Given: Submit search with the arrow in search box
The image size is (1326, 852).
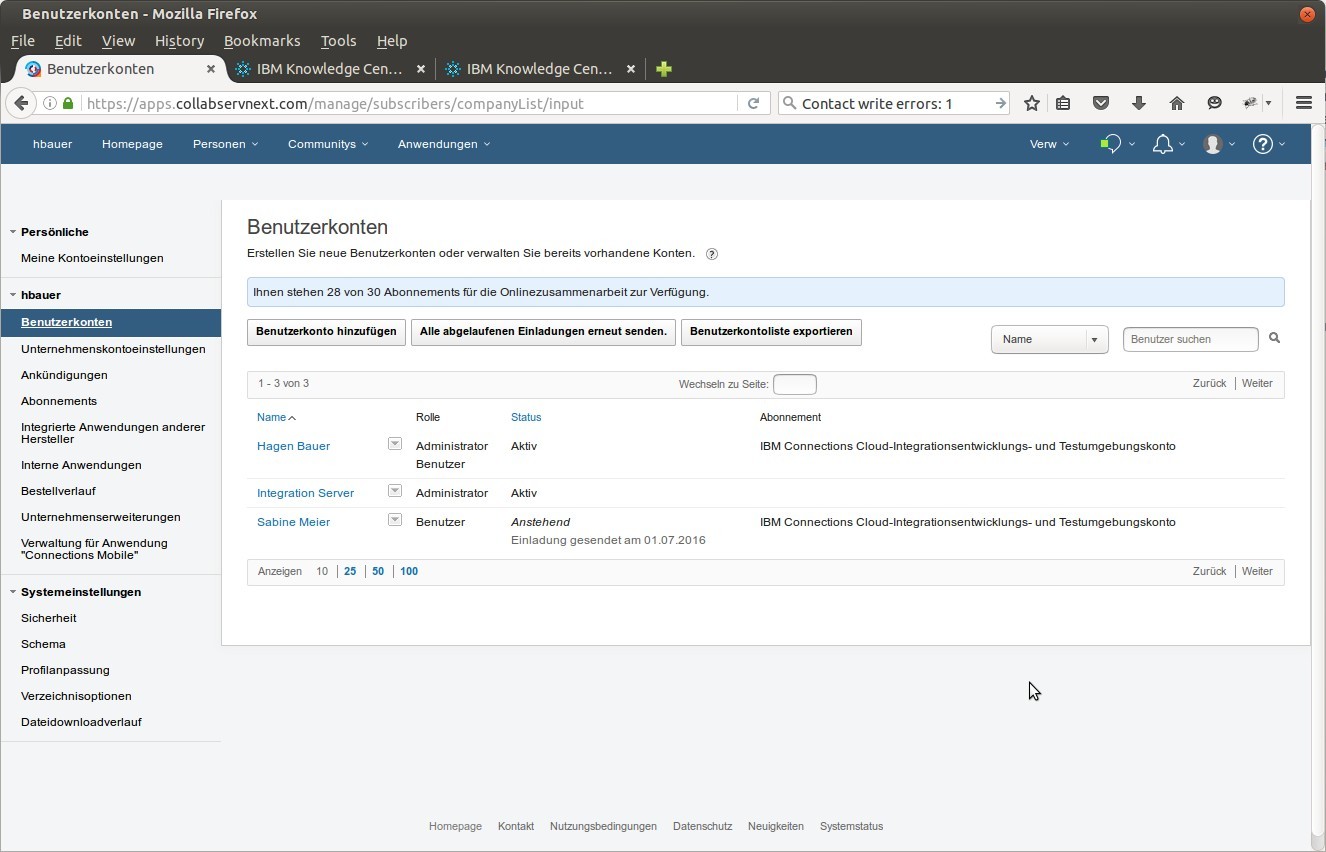Looking at the screenshot, I should [1000, 103].
